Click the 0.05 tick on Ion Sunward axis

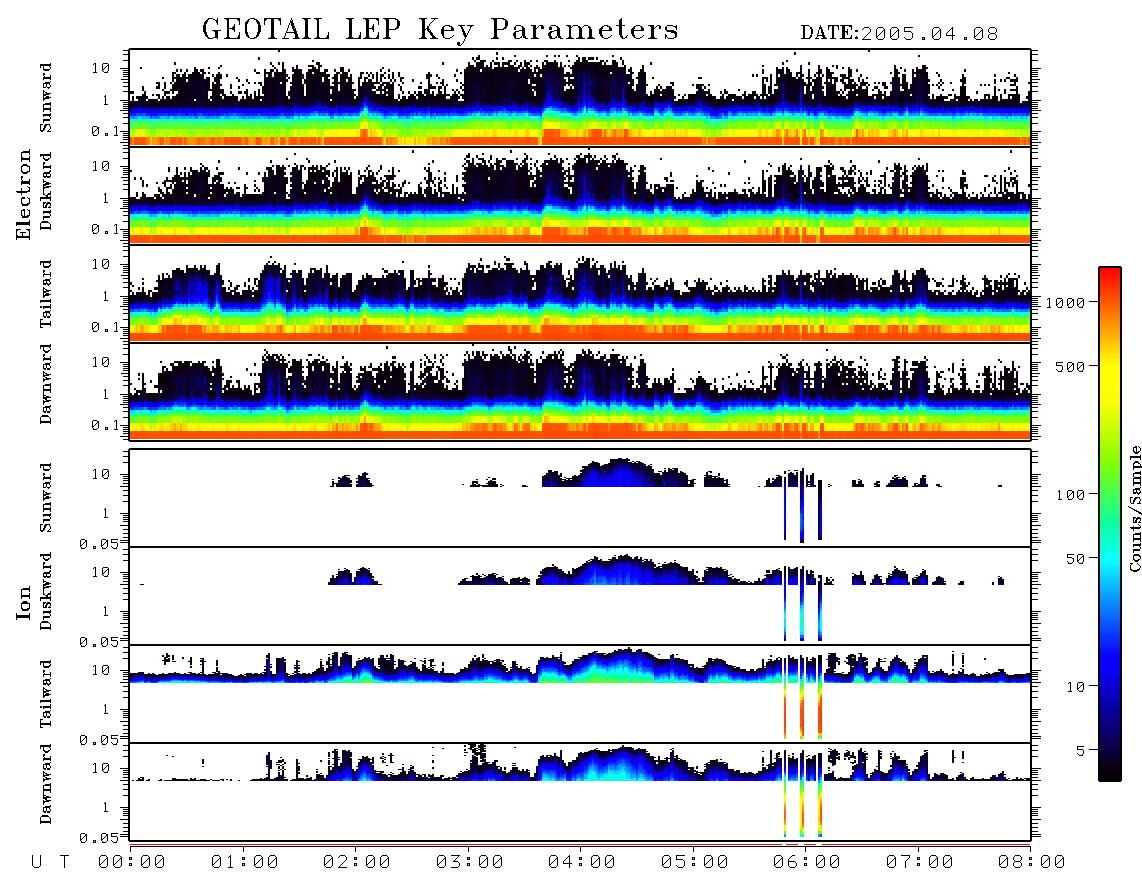click(x=98, y=543)
